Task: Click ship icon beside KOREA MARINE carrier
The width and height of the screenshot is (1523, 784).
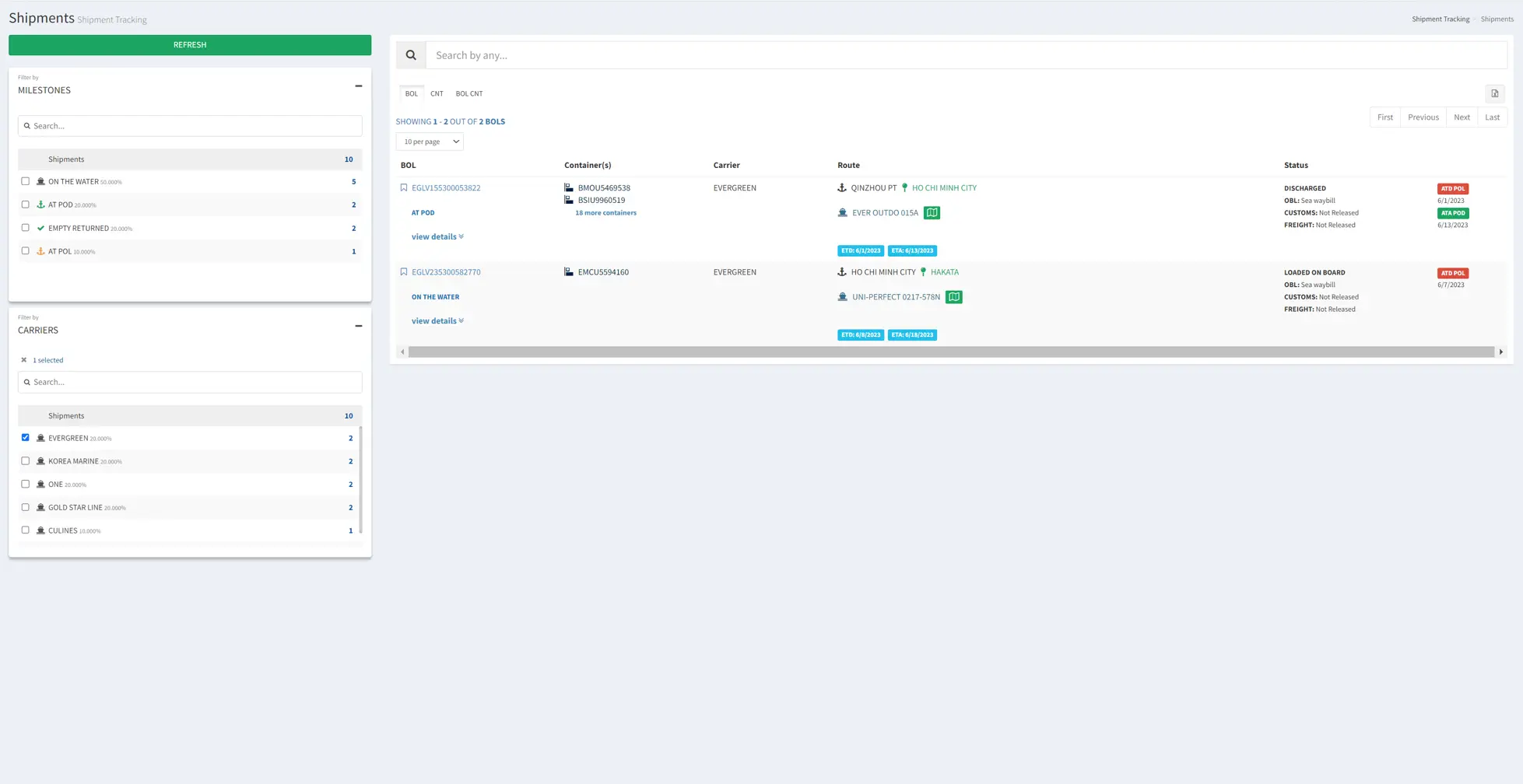Action: (x=40, y=461)
